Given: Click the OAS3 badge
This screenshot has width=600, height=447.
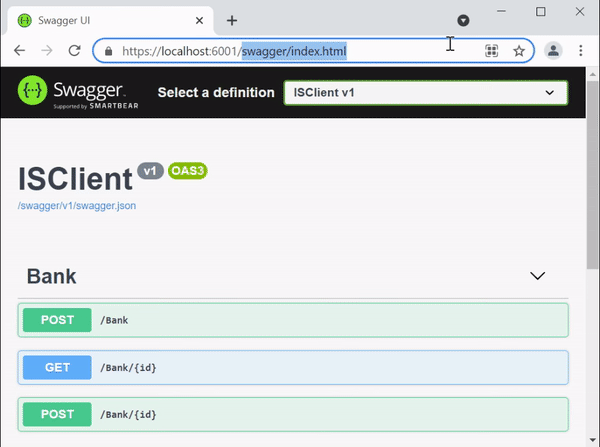Looking at the screenshot, I should click(188, 171).
